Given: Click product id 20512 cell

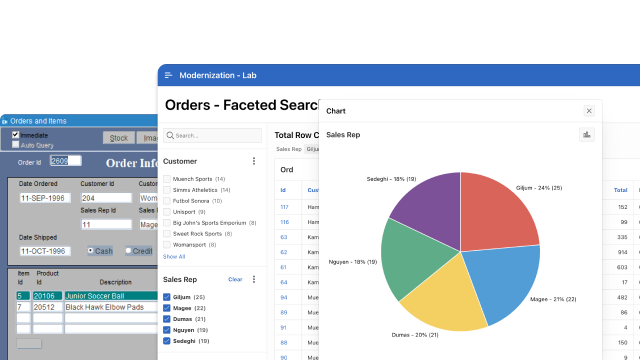Looking at the screenshot, I should point(48,307).
